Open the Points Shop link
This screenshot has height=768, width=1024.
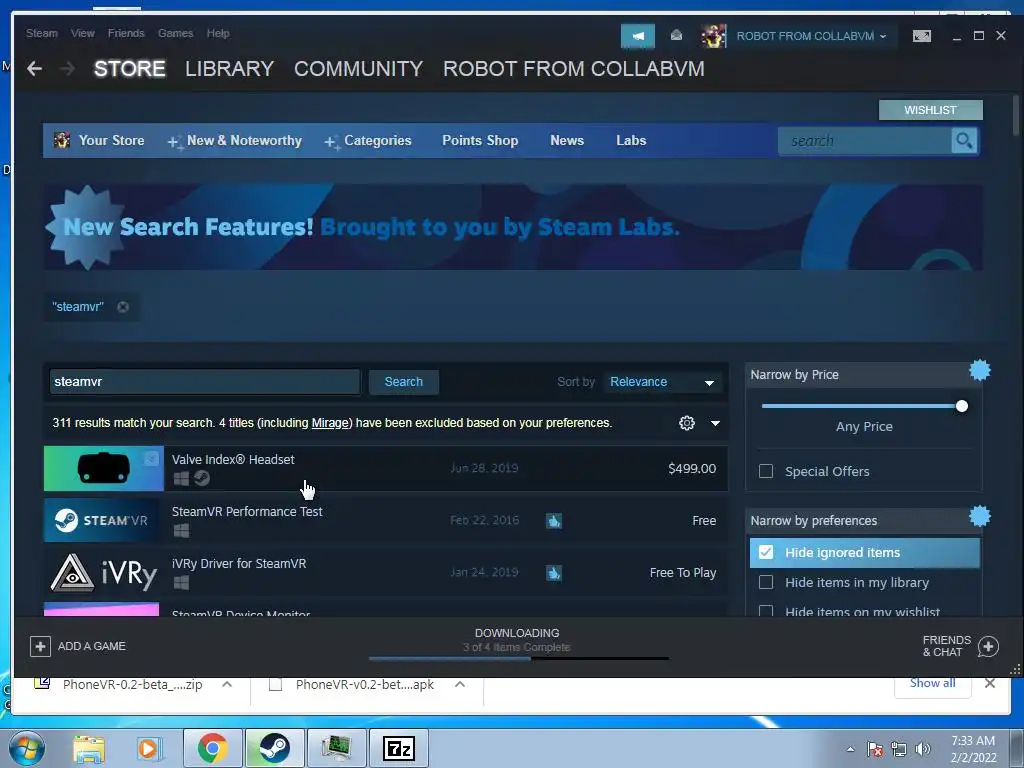pyautogui.click(x=480, y=140)
